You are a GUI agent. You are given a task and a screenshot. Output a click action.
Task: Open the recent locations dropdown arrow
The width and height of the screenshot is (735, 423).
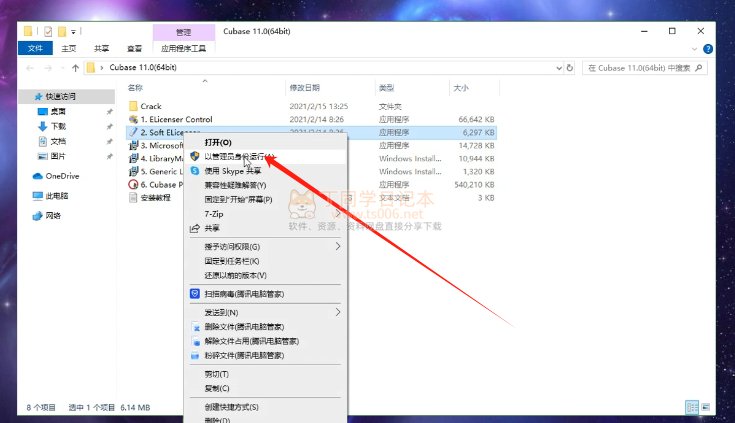click(x=62, y=68)
